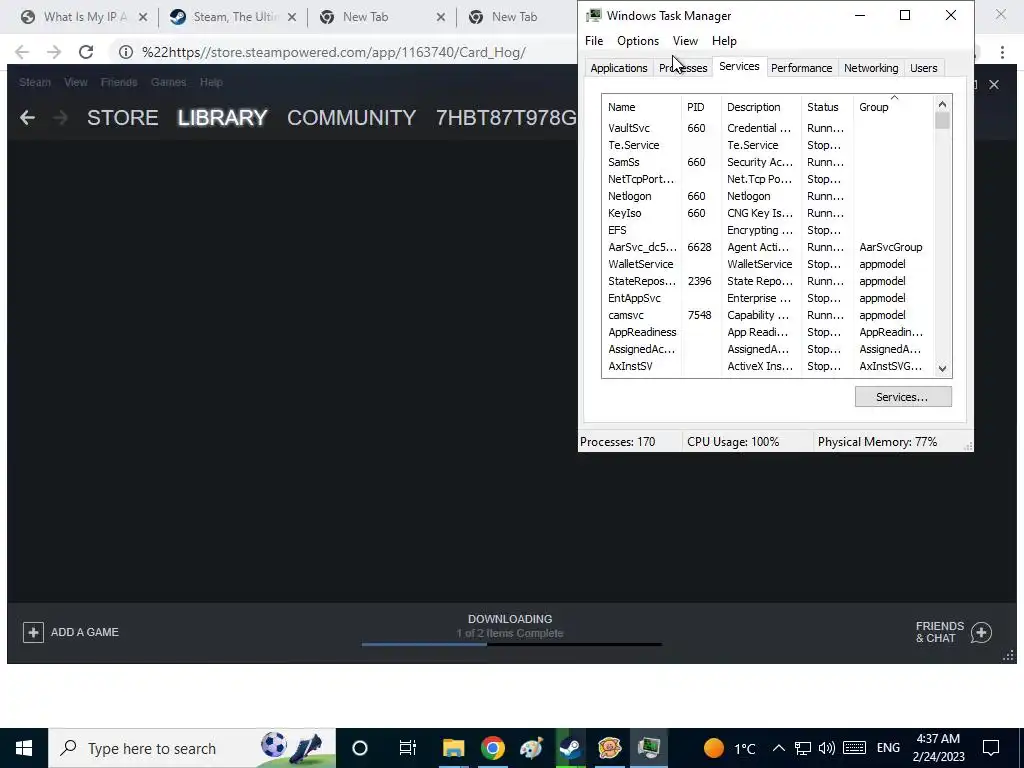Open File Explorer from the taskbar
The image size is (1024, 768).
[x=453, y=748]
